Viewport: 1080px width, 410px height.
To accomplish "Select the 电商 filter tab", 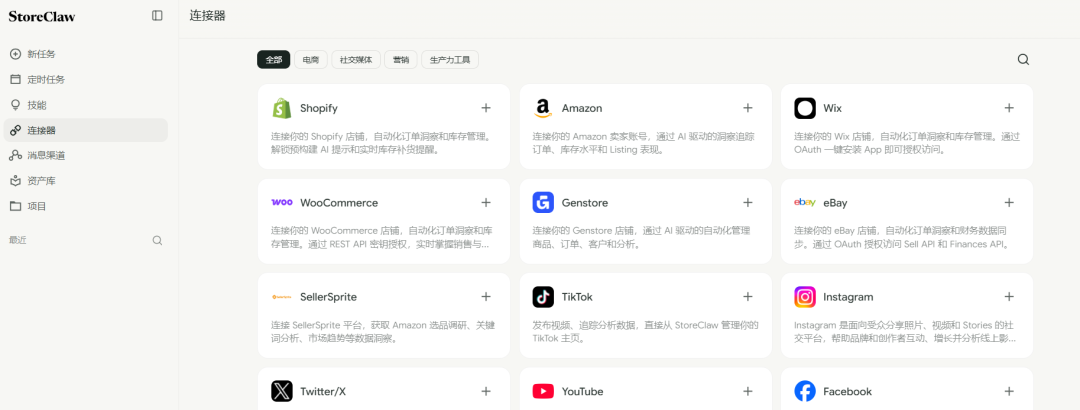I will click(x=311, y=60).
